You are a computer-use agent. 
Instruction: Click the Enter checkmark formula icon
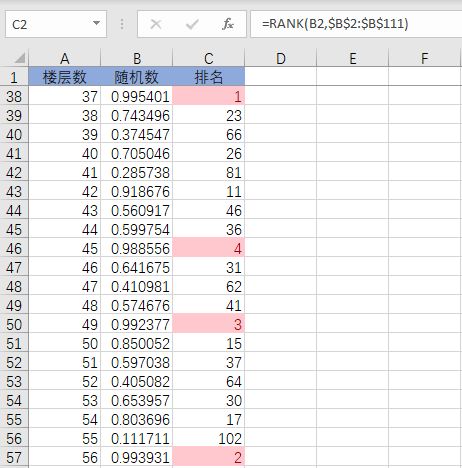192,24
